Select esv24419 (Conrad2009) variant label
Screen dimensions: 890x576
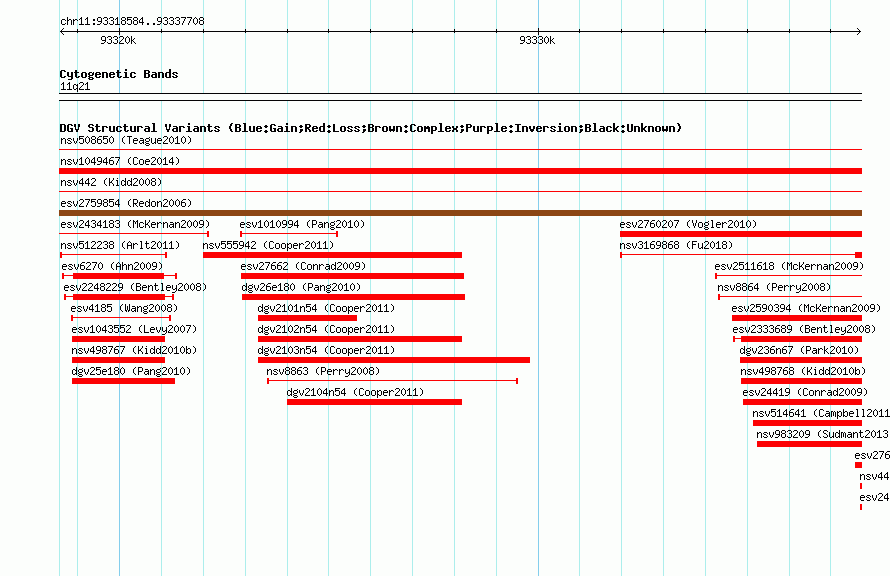pyautogui.click(x=805, y=392)
